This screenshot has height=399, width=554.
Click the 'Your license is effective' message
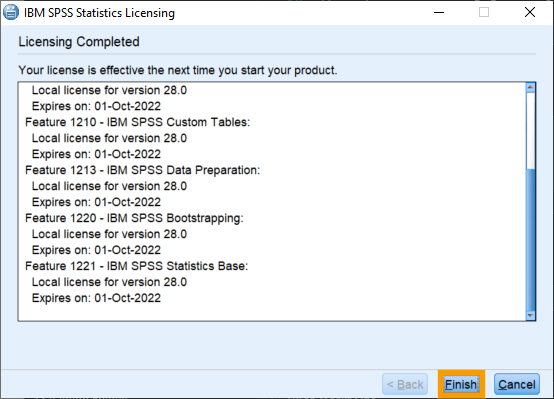178,70
